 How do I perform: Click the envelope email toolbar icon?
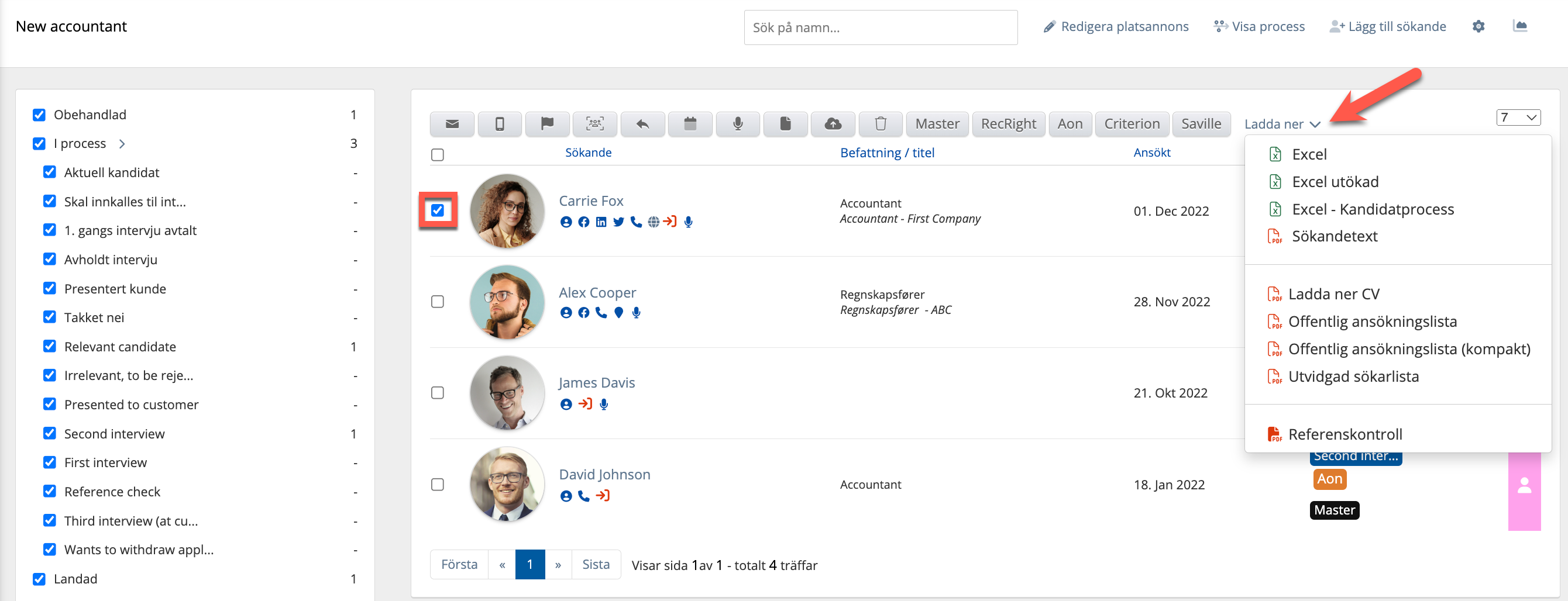(452, 124)
